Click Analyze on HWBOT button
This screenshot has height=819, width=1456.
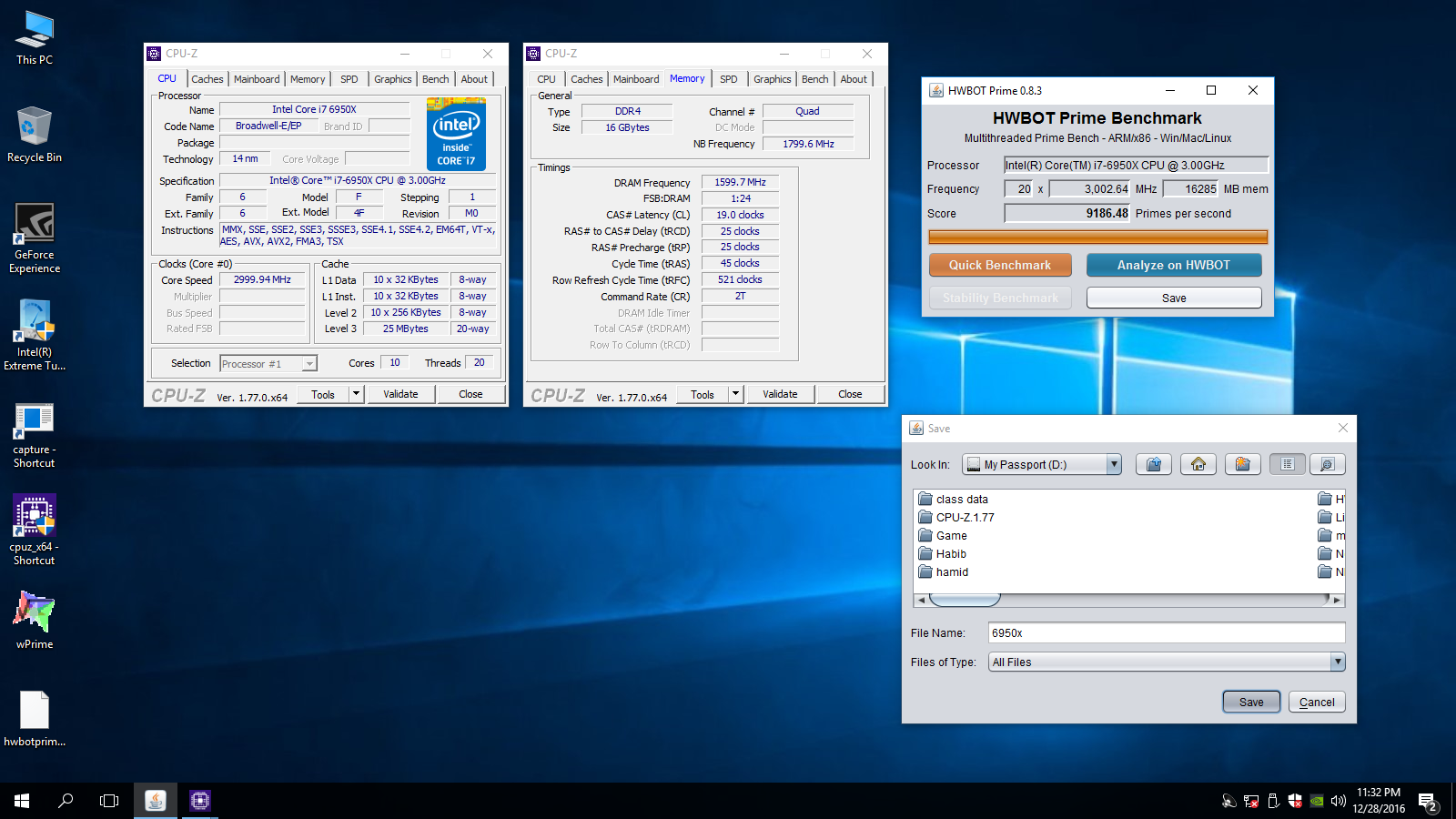[1174, 265]
